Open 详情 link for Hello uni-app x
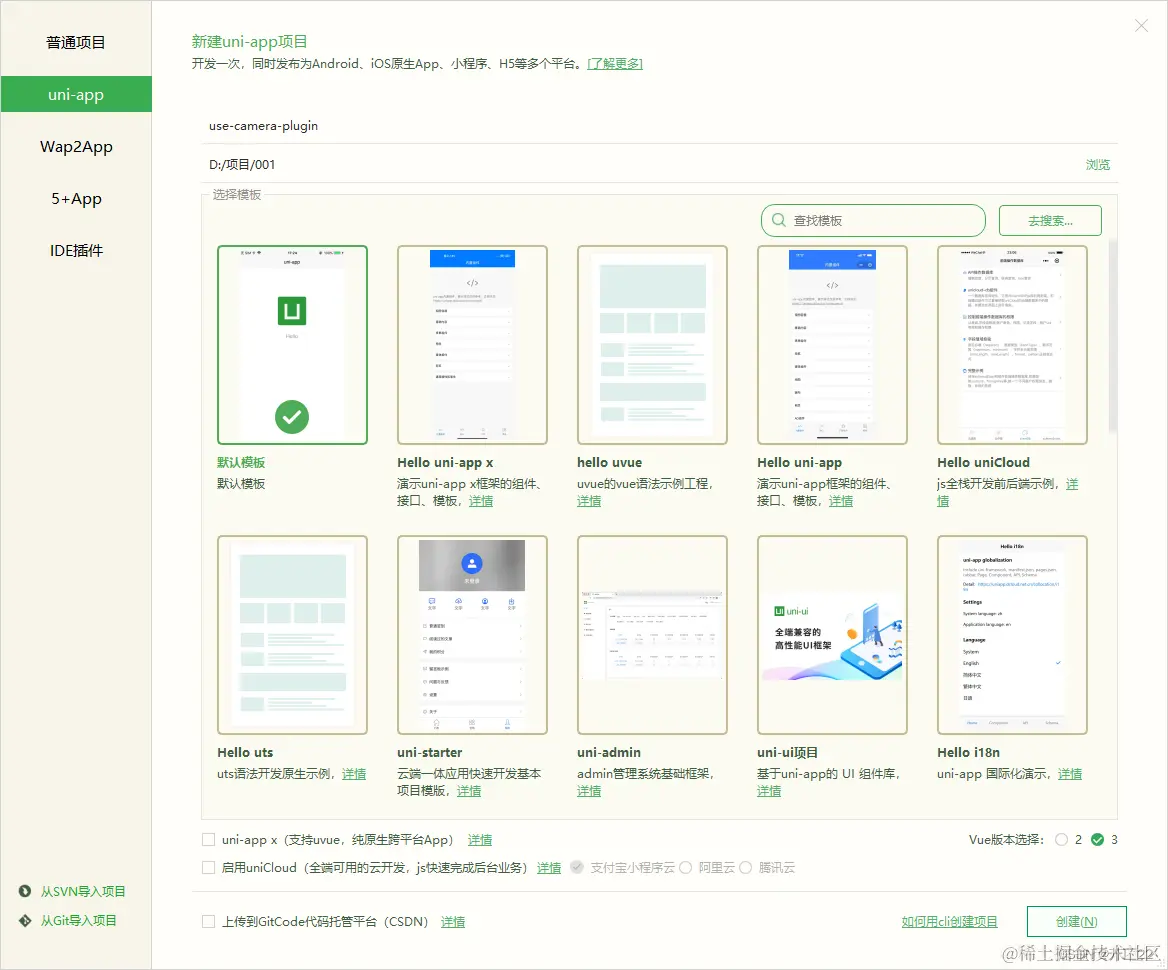The image size is (1168, 970). click(480, 501)
